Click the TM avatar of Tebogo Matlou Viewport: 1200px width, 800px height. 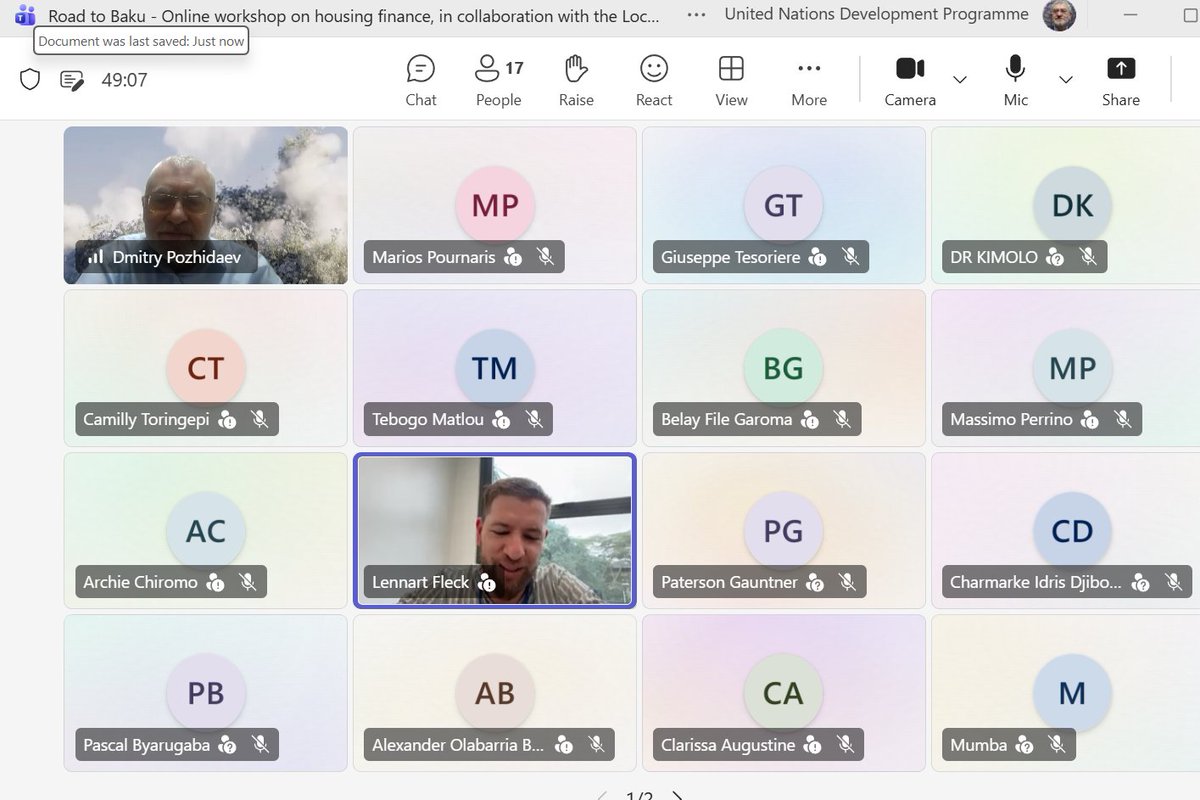pos(495,368)
